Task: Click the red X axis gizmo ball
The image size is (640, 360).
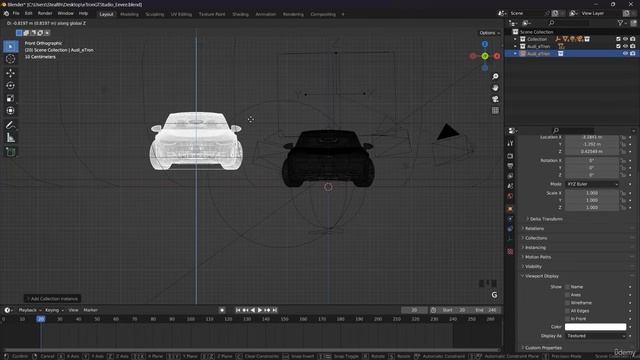Action: point(497,56)
